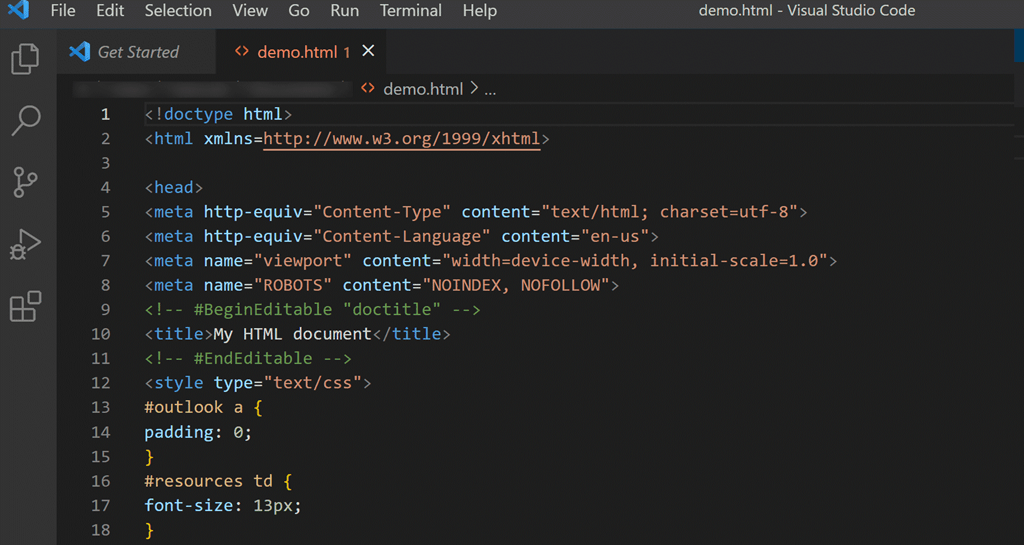This screenshot has width=1024, height=545.
Task: Click "width=device-width, initial-scale=1.0" on line 7
Action: (x=635, y=261)
